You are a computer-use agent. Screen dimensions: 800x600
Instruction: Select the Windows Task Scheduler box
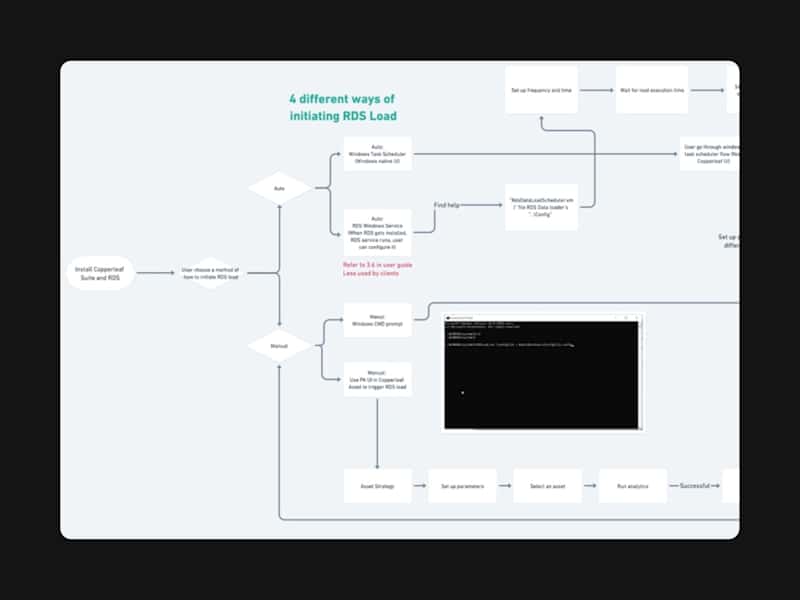click(x=378, y=154)
